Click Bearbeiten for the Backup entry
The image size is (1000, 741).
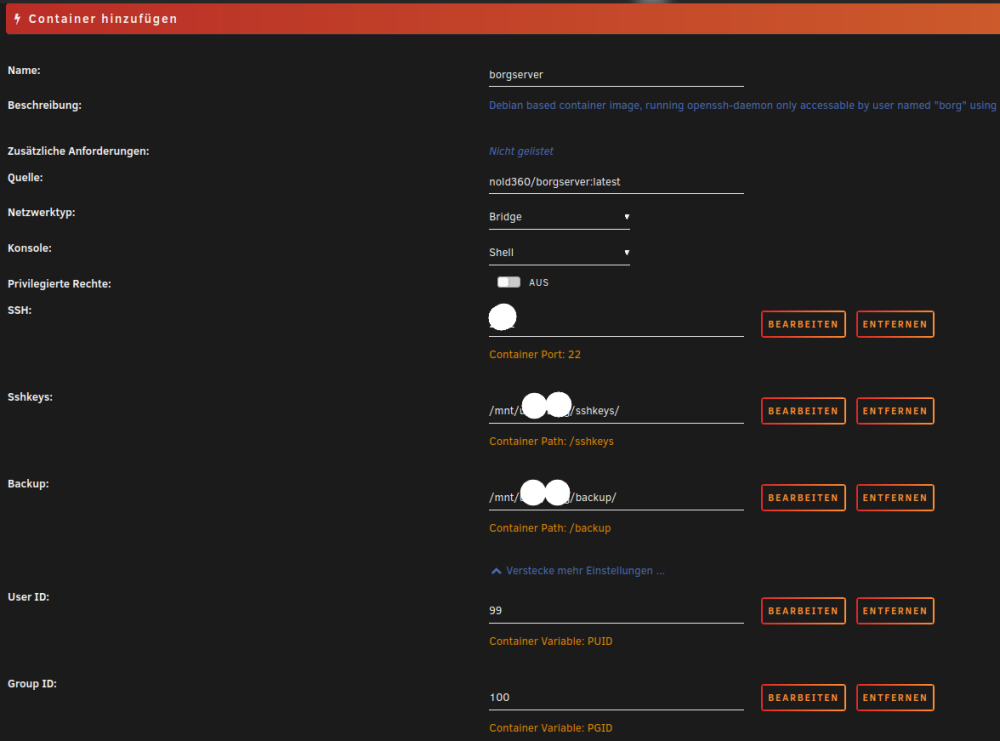[803, 497]
